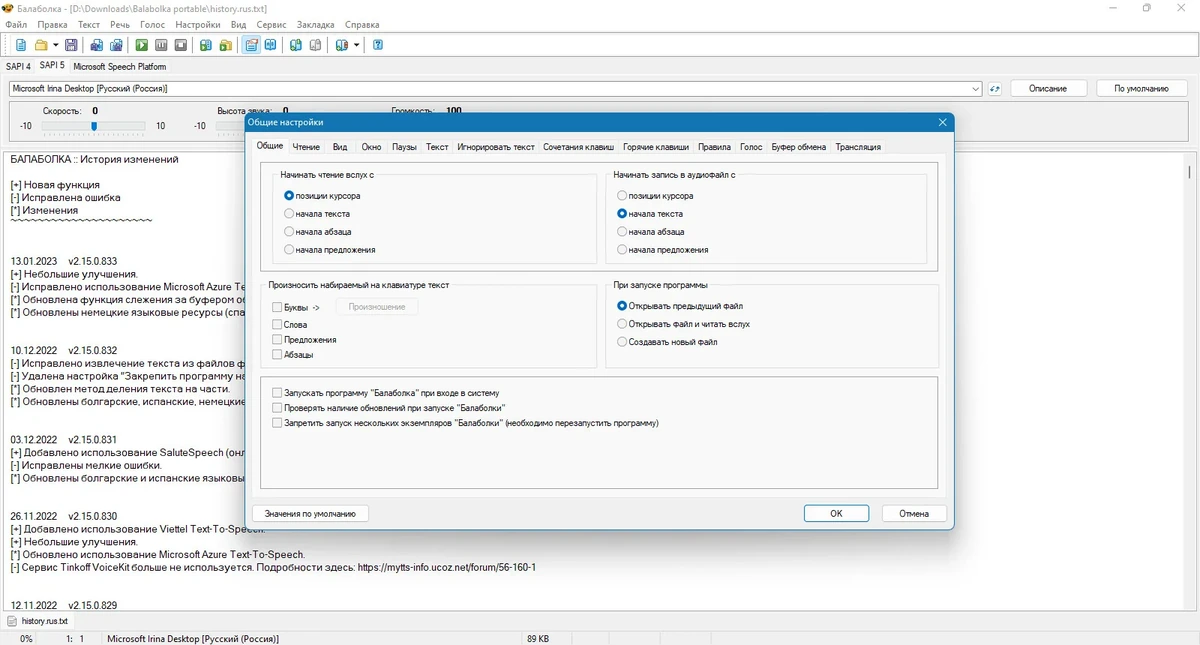The image size is (1200, 645).
Task: Start reading aloud with green Play icon
Action: tap(142, 45)
